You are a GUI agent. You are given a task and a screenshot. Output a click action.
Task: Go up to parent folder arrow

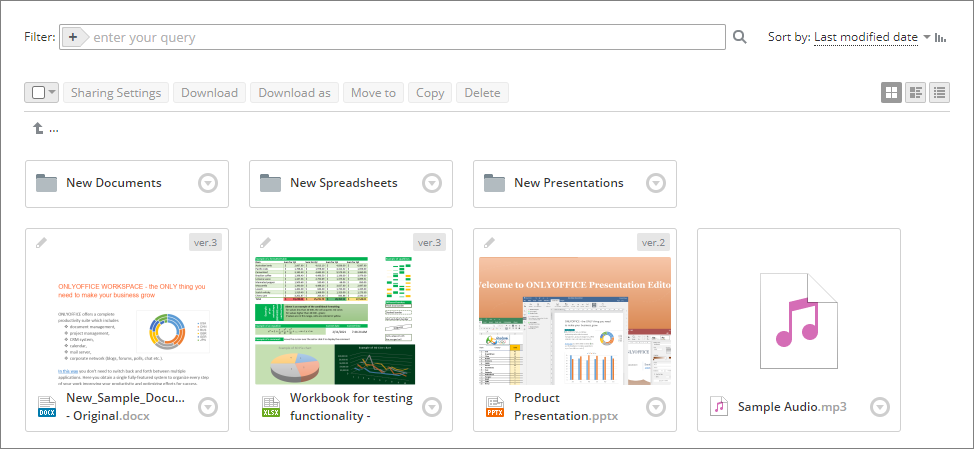click(x=38, y=129)
